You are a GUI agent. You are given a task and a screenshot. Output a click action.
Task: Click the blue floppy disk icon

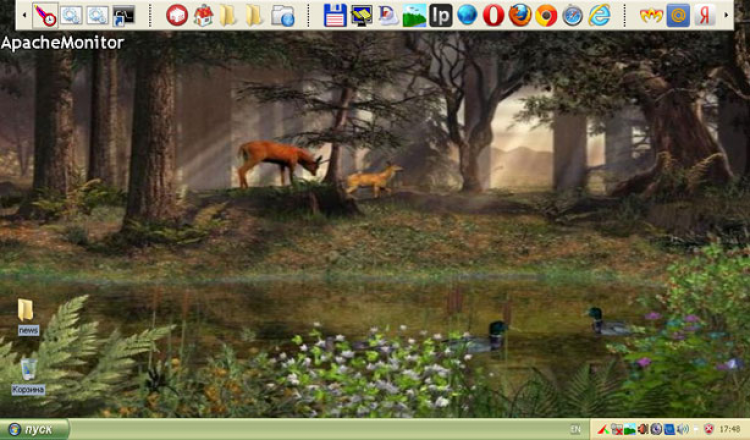point(335,15)
